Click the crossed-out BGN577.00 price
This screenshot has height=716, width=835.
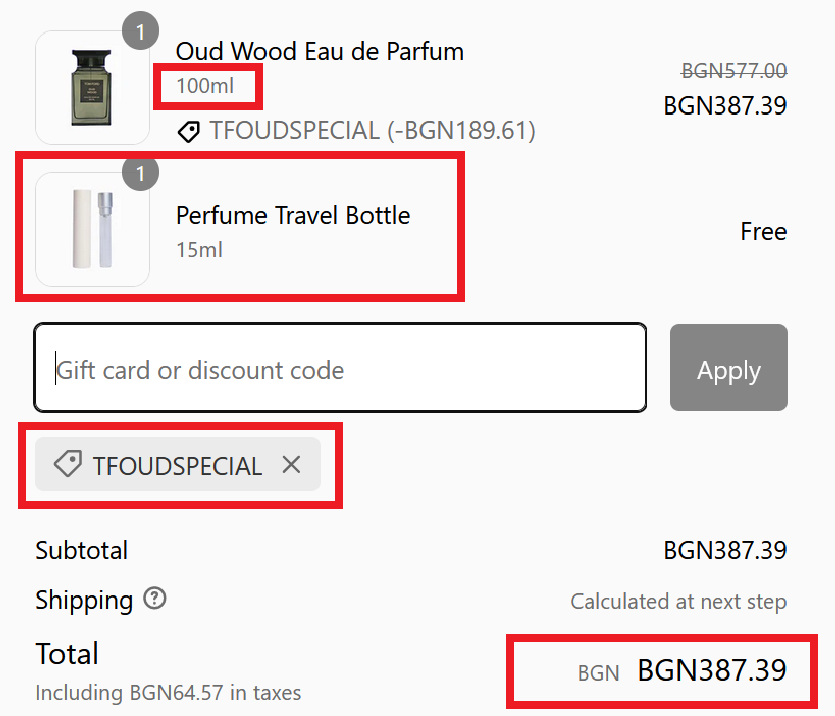coord(734,71)
